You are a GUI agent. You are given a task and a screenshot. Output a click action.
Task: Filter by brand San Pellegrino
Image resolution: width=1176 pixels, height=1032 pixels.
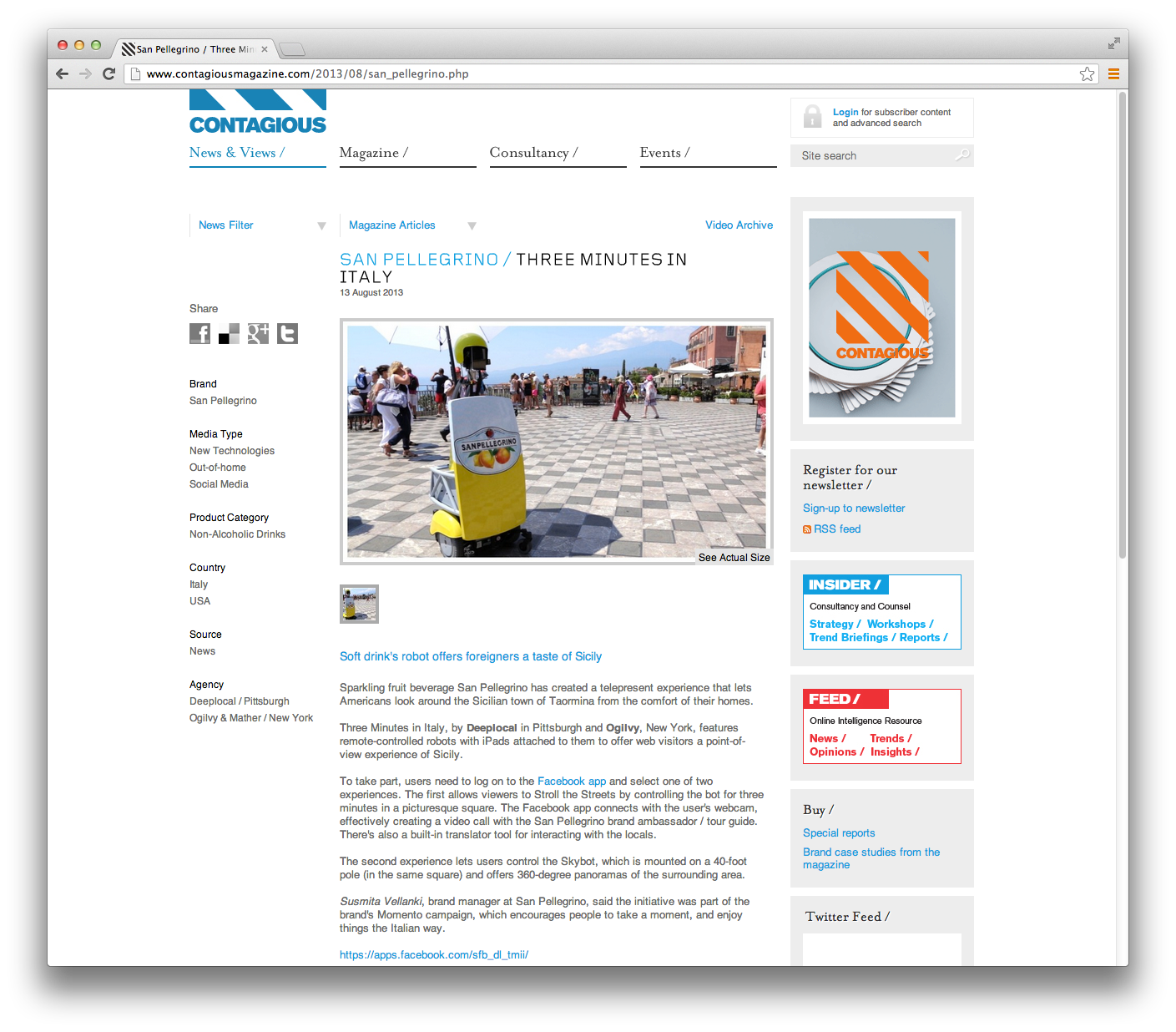[x=223, y=401]
